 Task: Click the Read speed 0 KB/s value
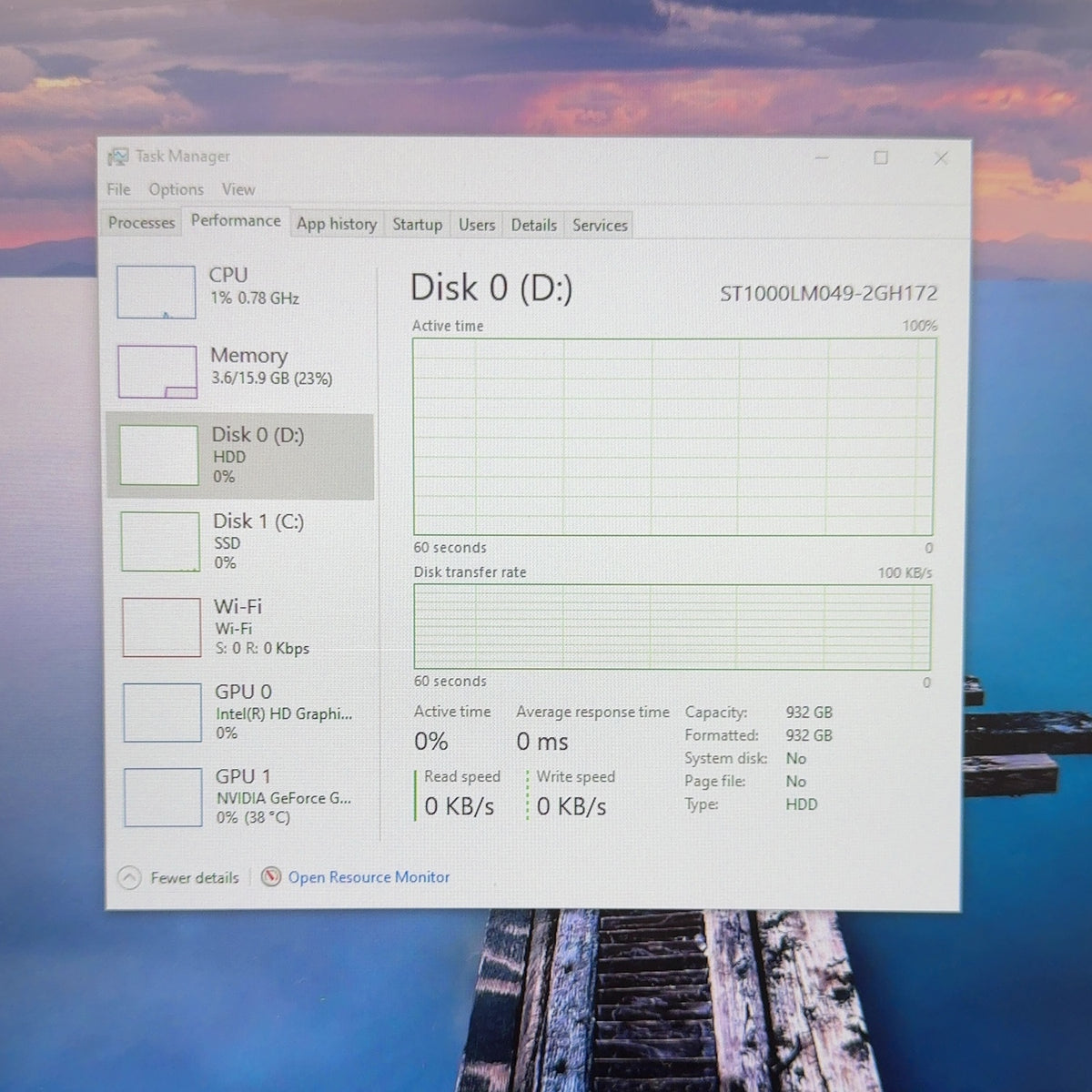[460, 806]
